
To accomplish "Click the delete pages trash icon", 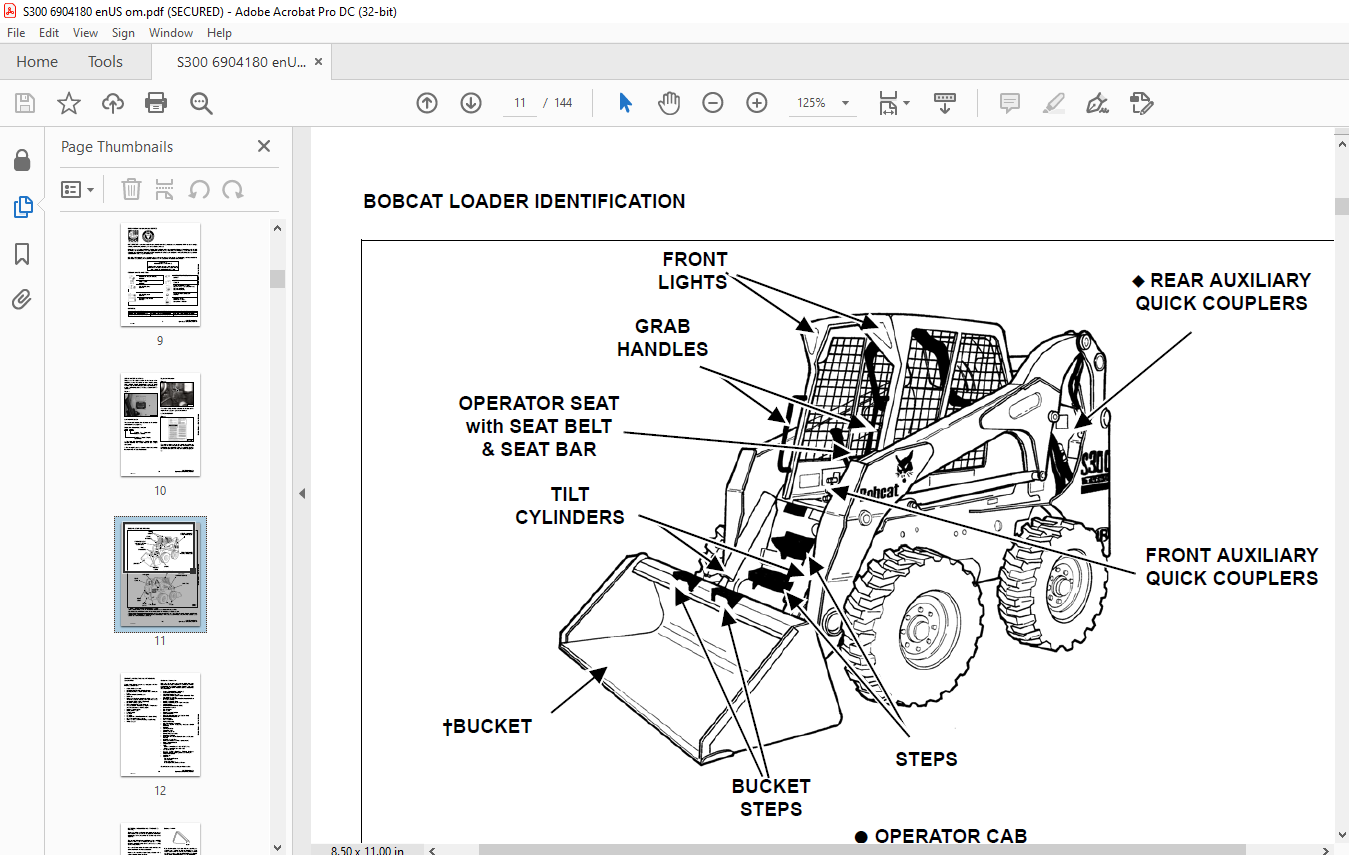I will [131, 189].
